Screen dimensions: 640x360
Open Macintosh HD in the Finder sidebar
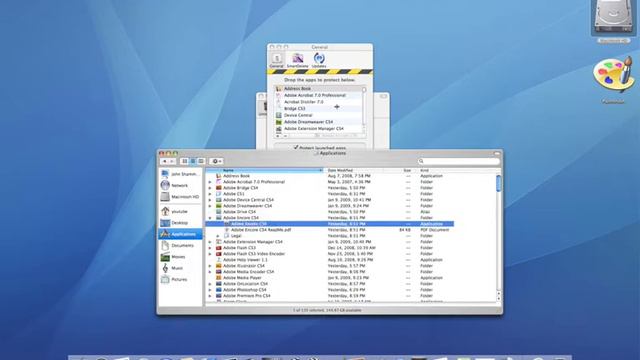pos(180,197)
